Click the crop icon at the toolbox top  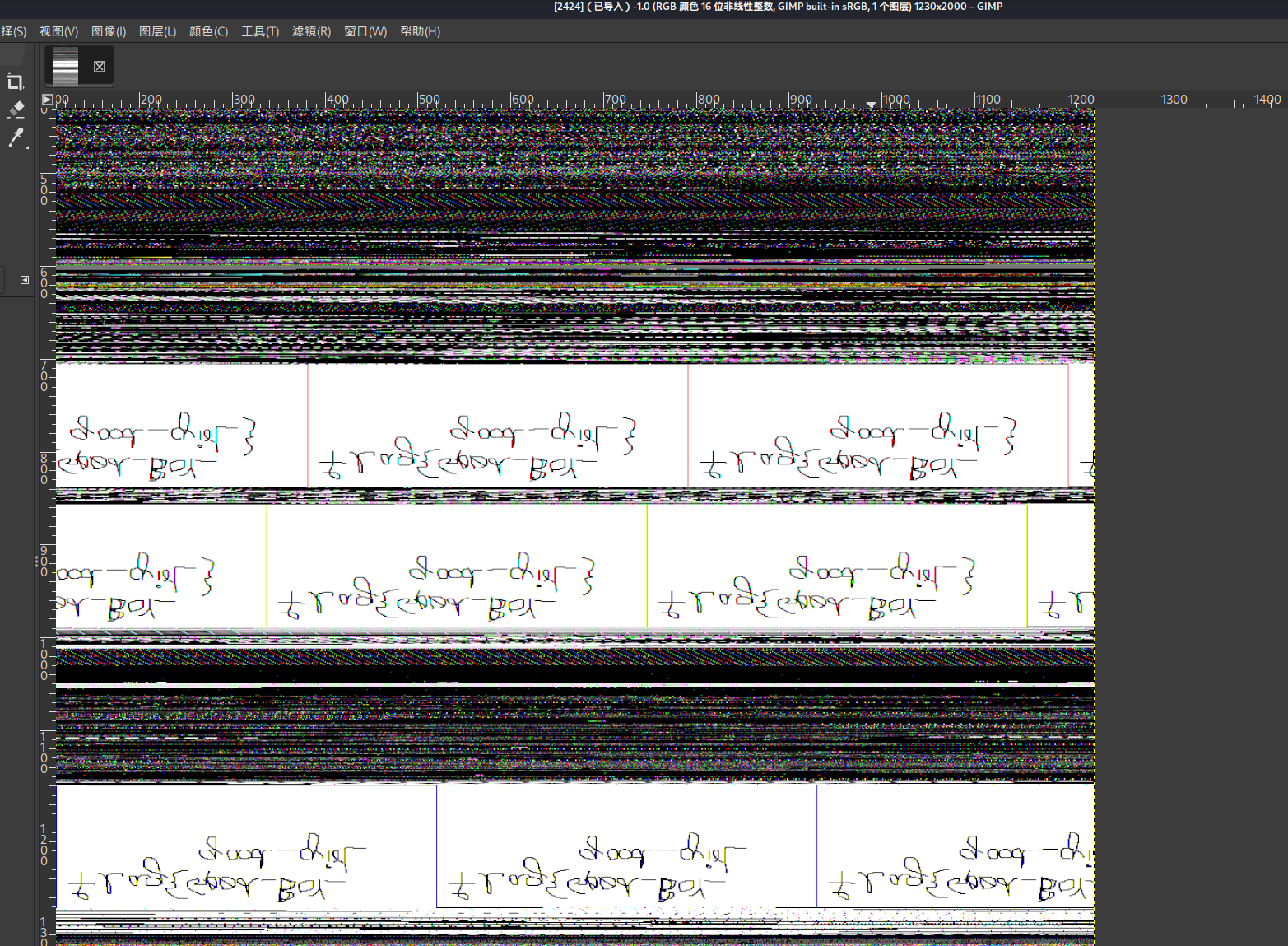coord(14,82)
